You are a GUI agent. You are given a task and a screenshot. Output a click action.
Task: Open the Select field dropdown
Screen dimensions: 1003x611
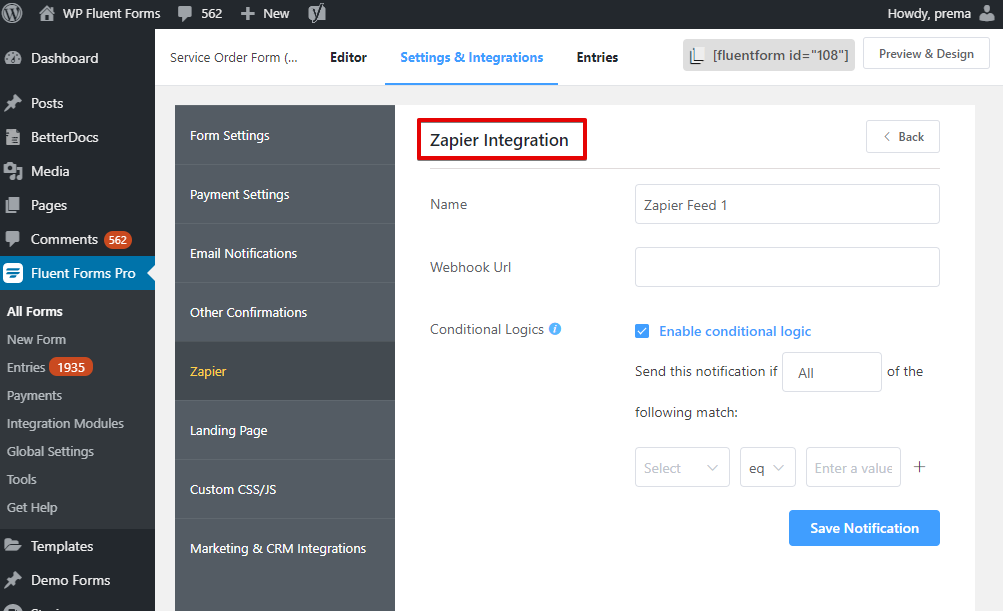point(682,467)
